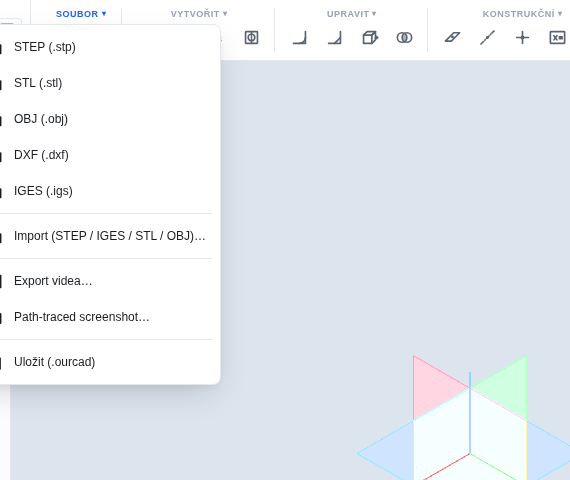Choose the Boolean overlapping circles icon

[404, 37]
